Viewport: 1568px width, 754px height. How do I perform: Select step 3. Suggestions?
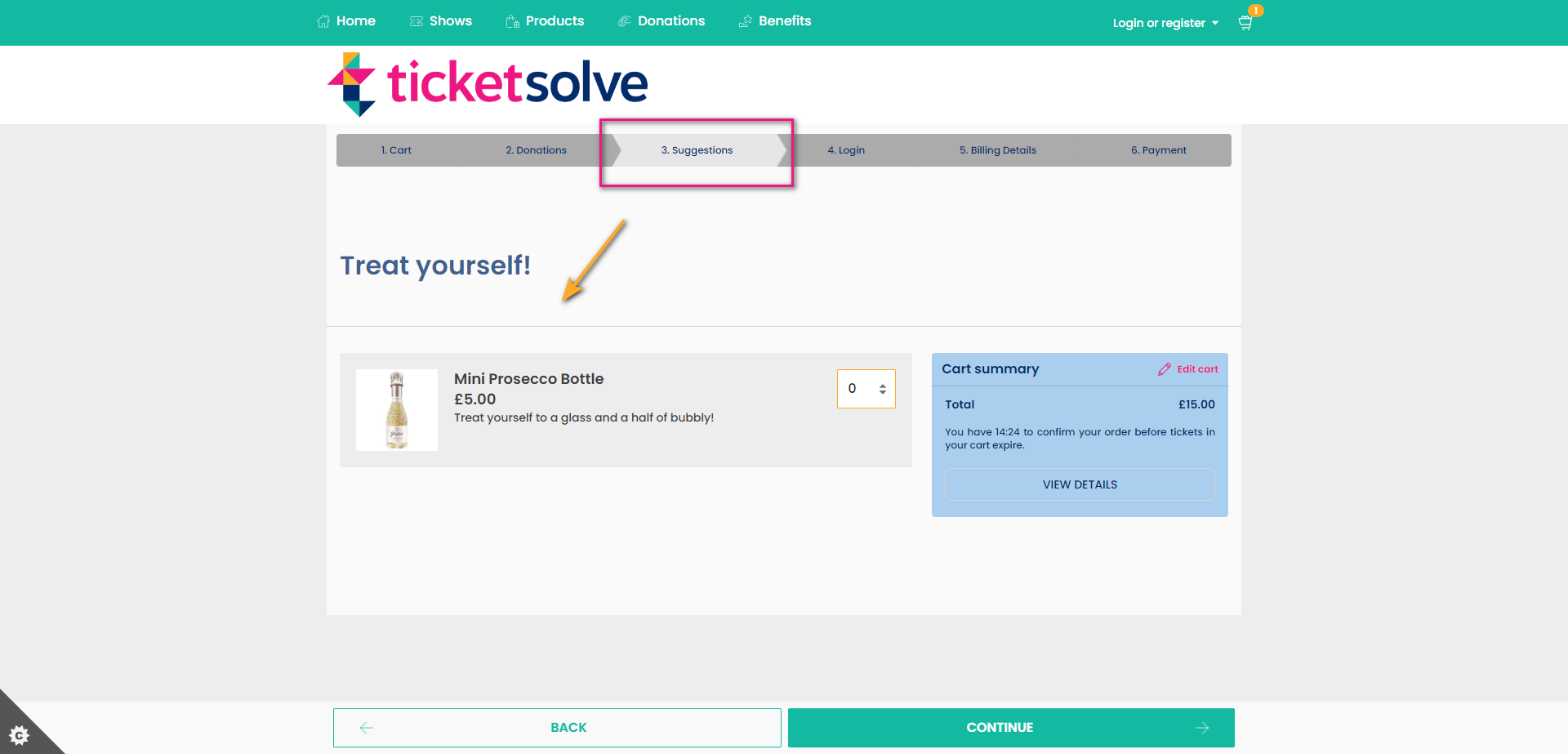[x=697, y=150]
